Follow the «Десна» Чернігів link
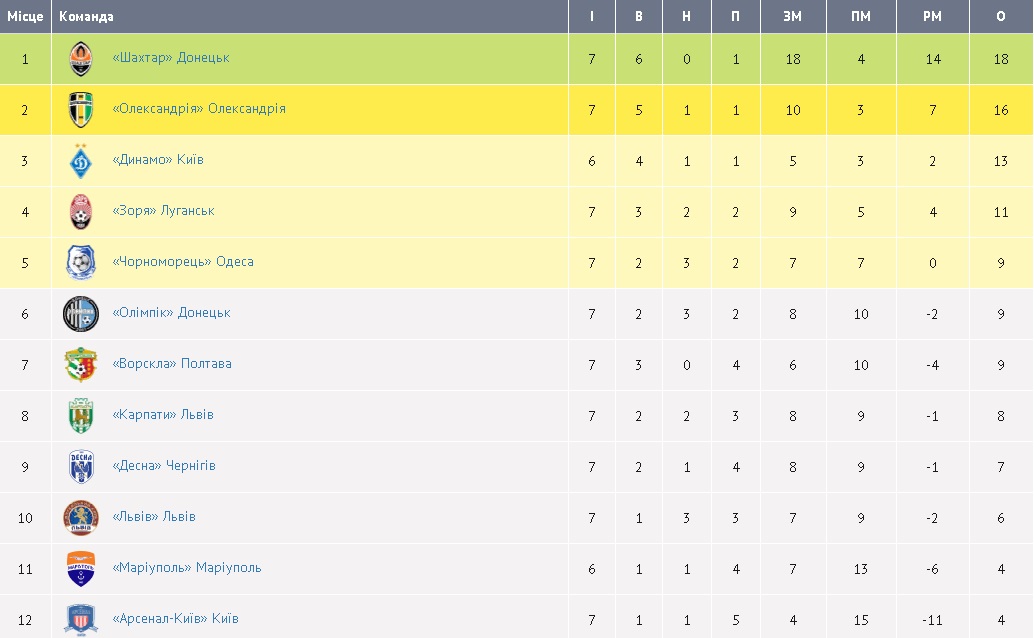 click(x=164, y=466)
